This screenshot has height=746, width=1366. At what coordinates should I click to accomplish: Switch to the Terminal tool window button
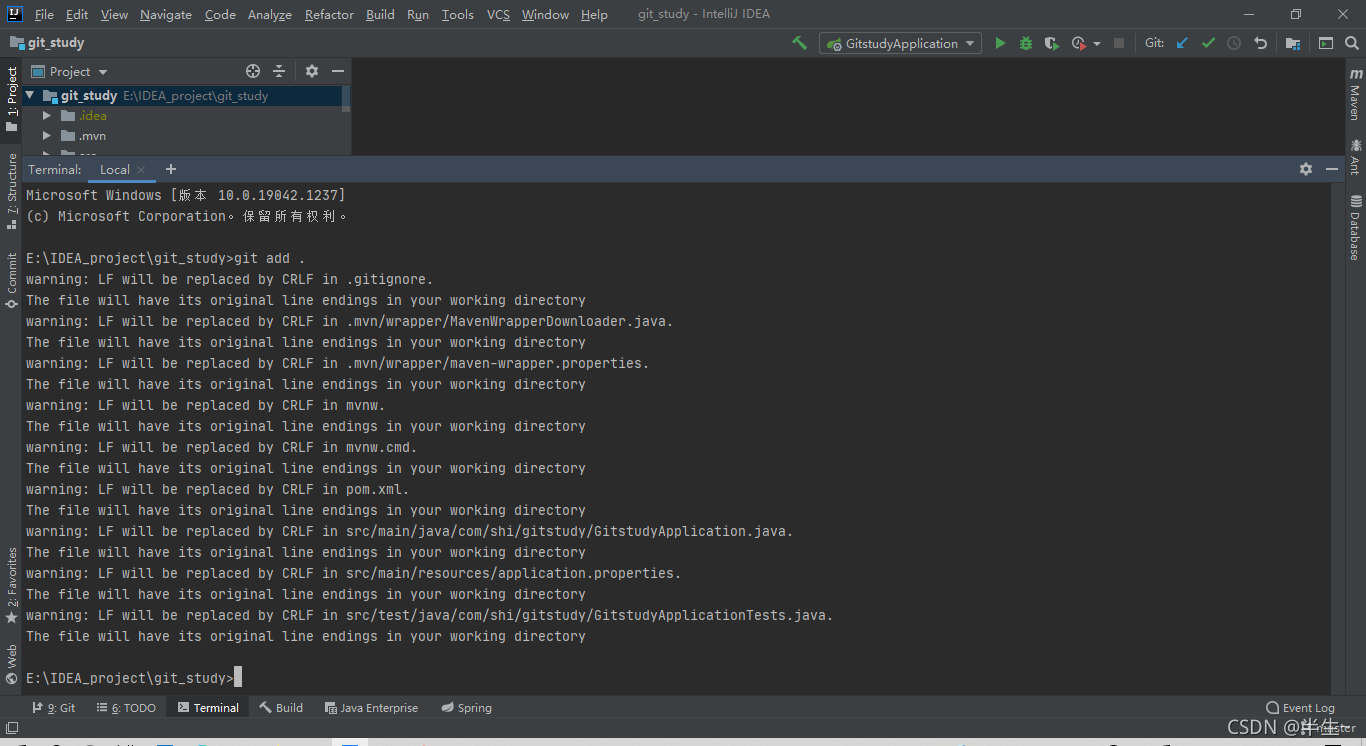[208, 707]
